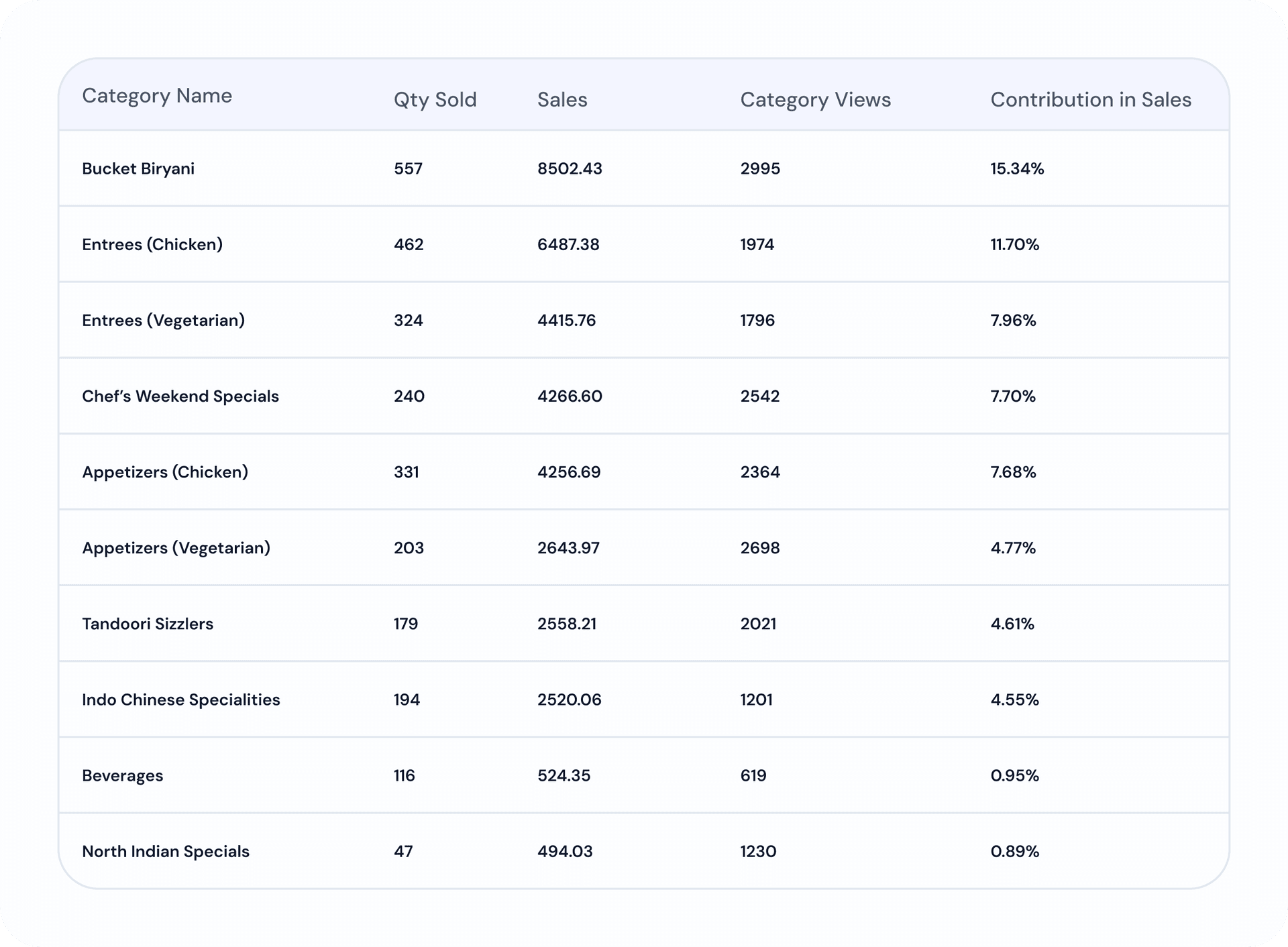The height and width of the screenshot is (947, 1288).
Task: Click the quantity sold value 116
Action: (x=404, y=775)
